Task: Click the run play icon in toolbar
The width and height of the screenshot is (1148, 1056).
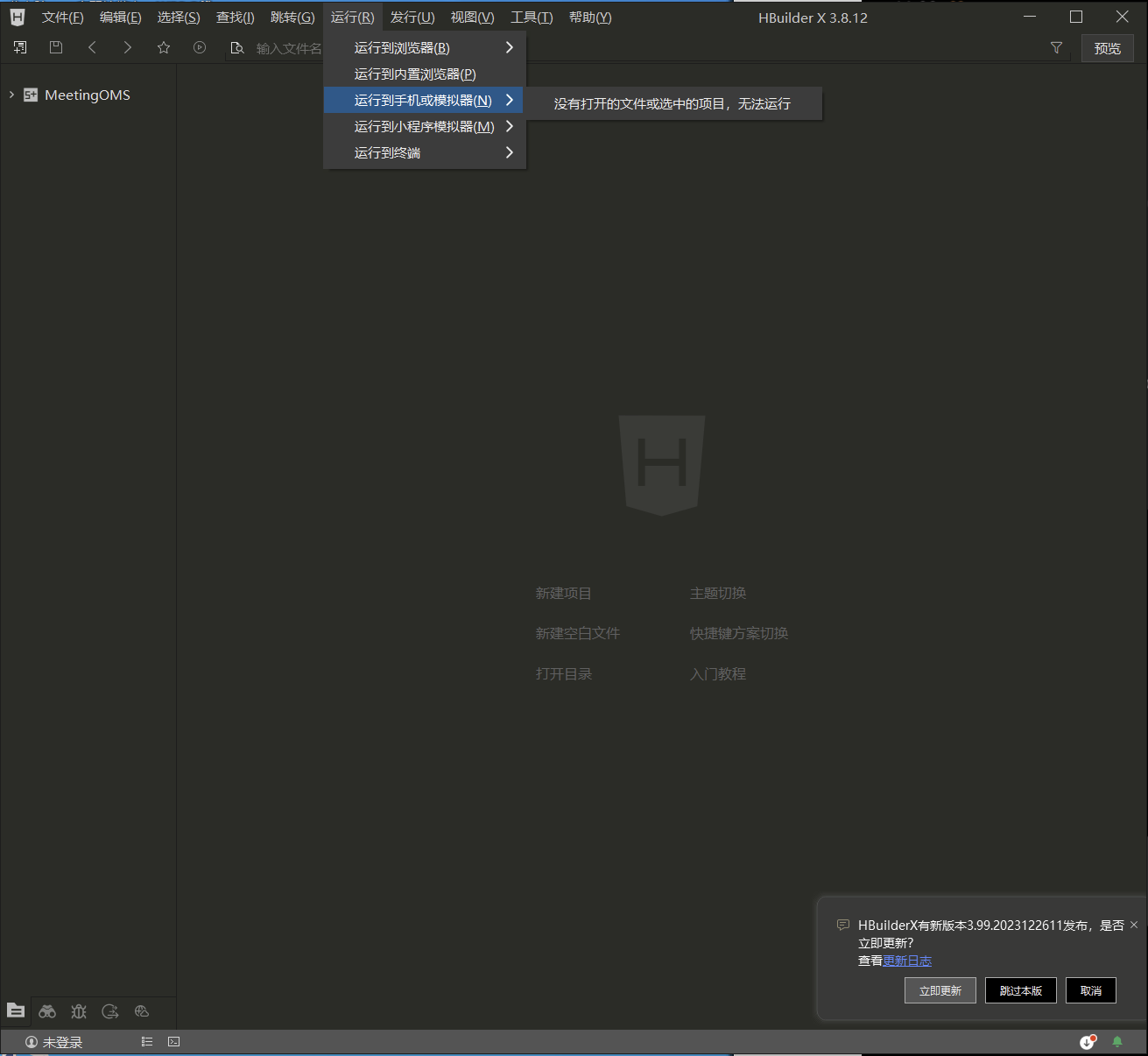Action: [200, 47]
